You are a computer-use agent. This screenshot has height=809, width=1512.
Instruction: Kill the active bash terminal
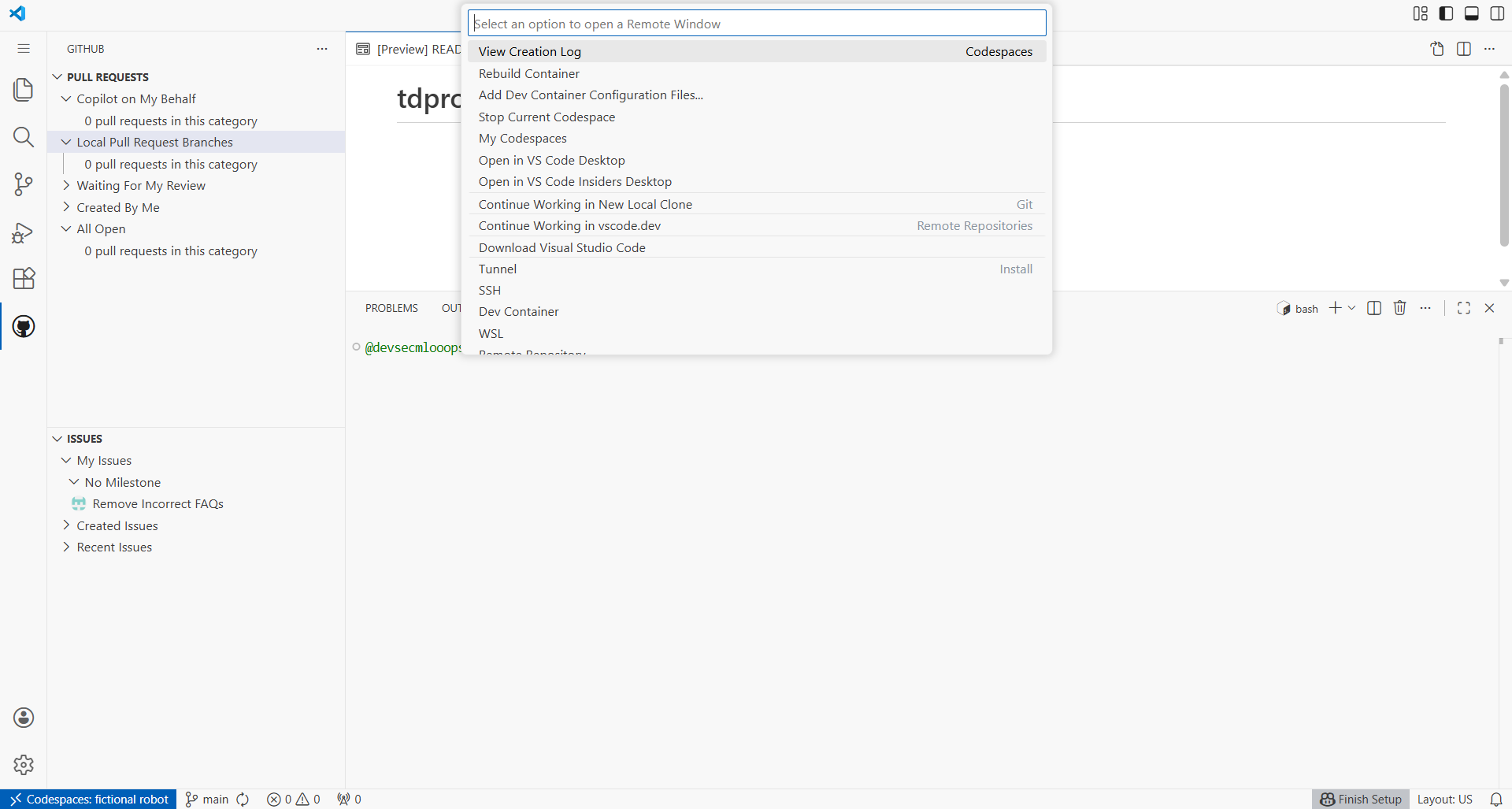[1400, 308]
